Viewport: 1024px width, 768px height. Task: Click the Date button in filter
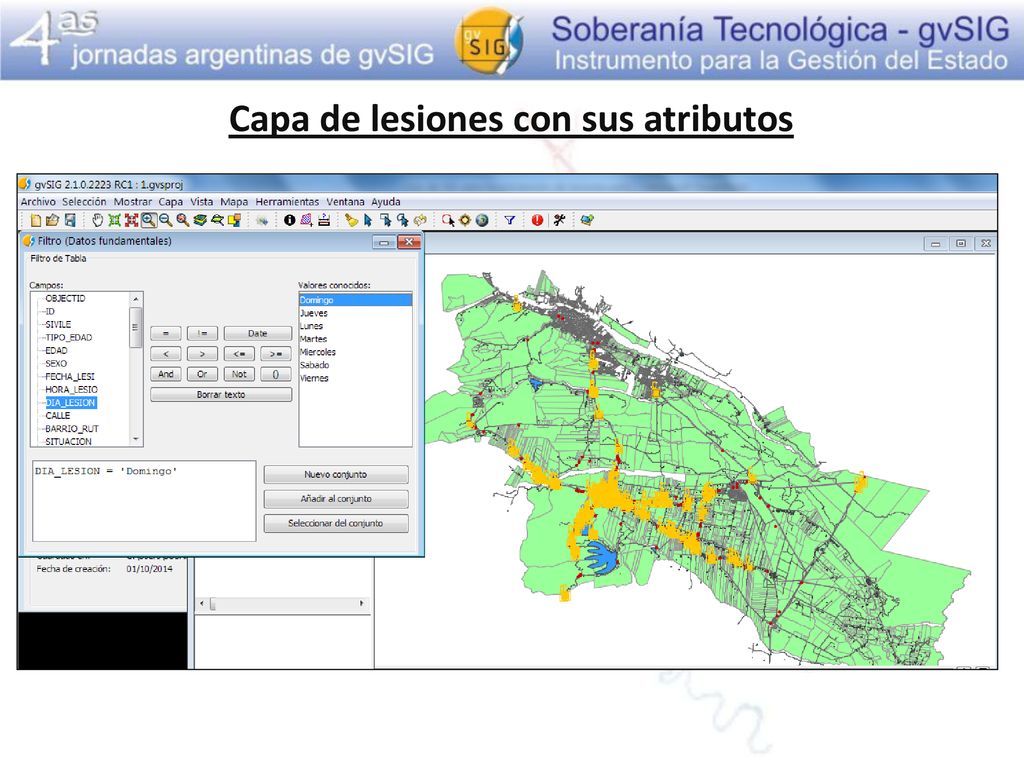pos(257,334)
